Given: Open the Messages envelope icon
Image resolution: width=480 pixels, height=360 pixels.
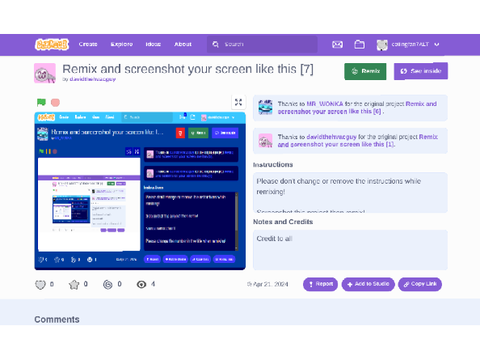Looking at the screenshot, I should coord(337,44).
